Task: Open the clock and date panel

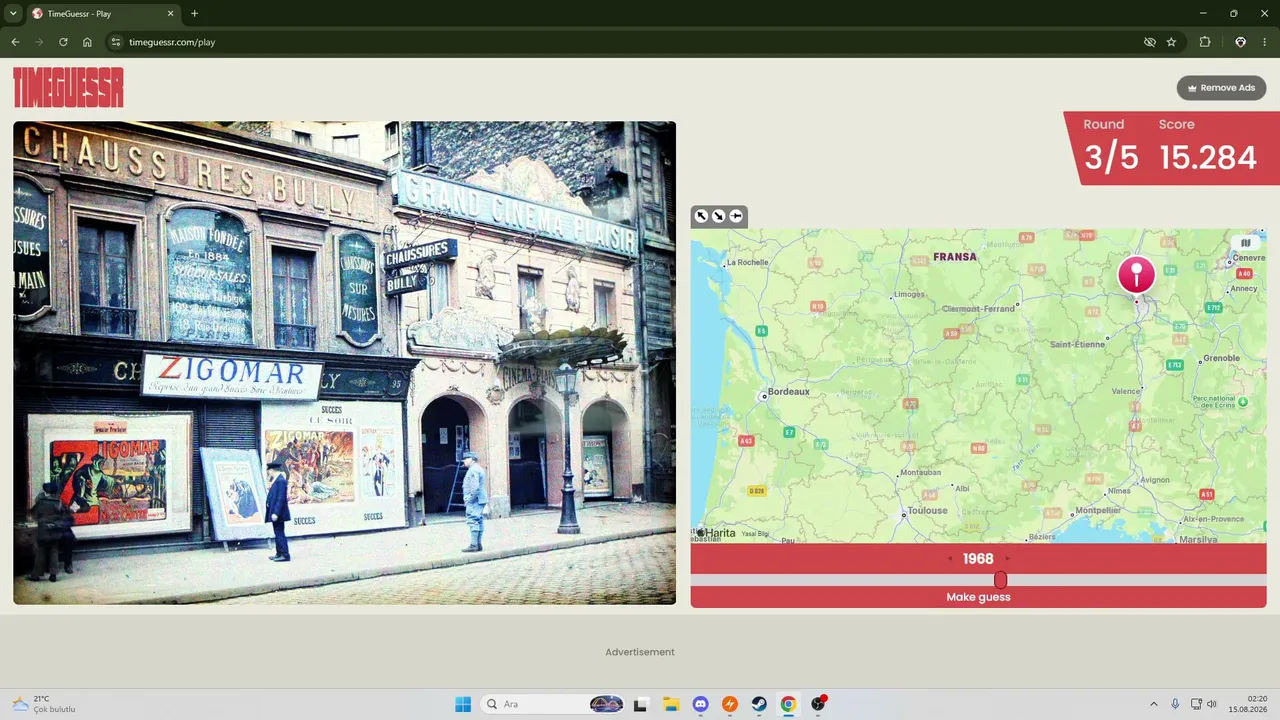Action: (1248, 704)
